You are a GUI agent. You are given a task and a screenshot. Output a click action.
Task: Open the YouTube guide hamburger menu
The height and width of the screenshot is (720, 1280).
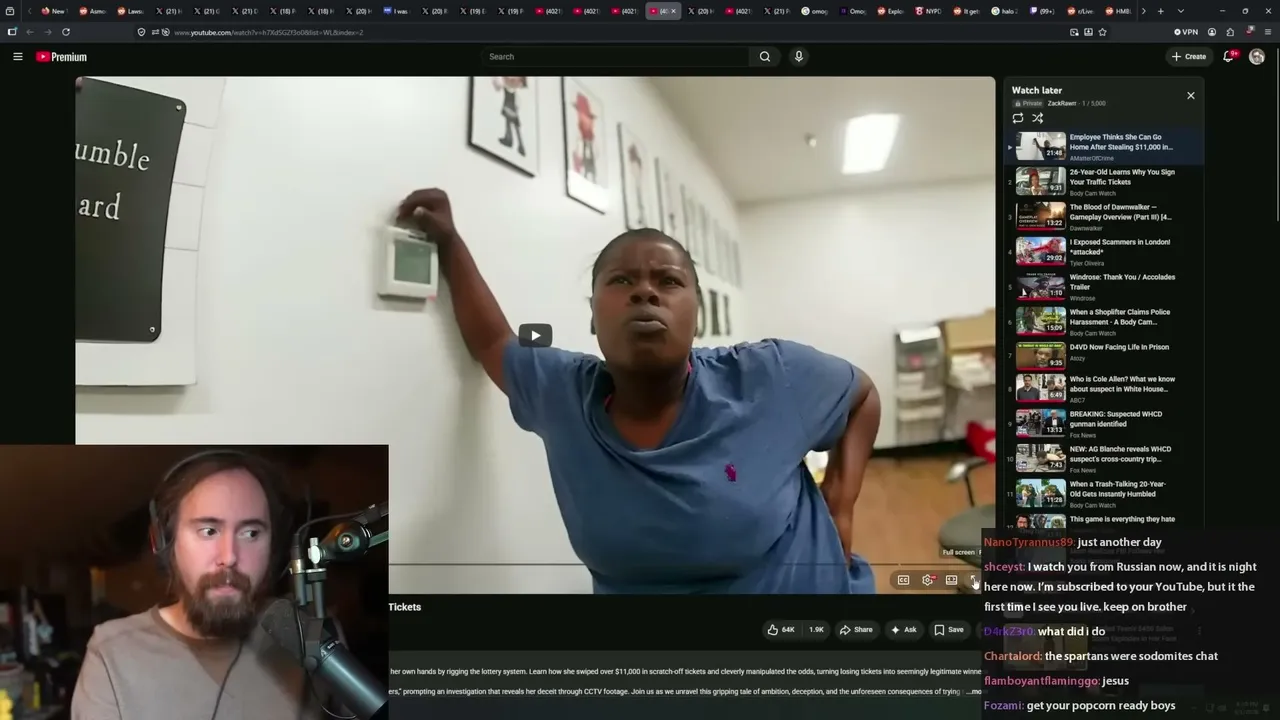17,57
